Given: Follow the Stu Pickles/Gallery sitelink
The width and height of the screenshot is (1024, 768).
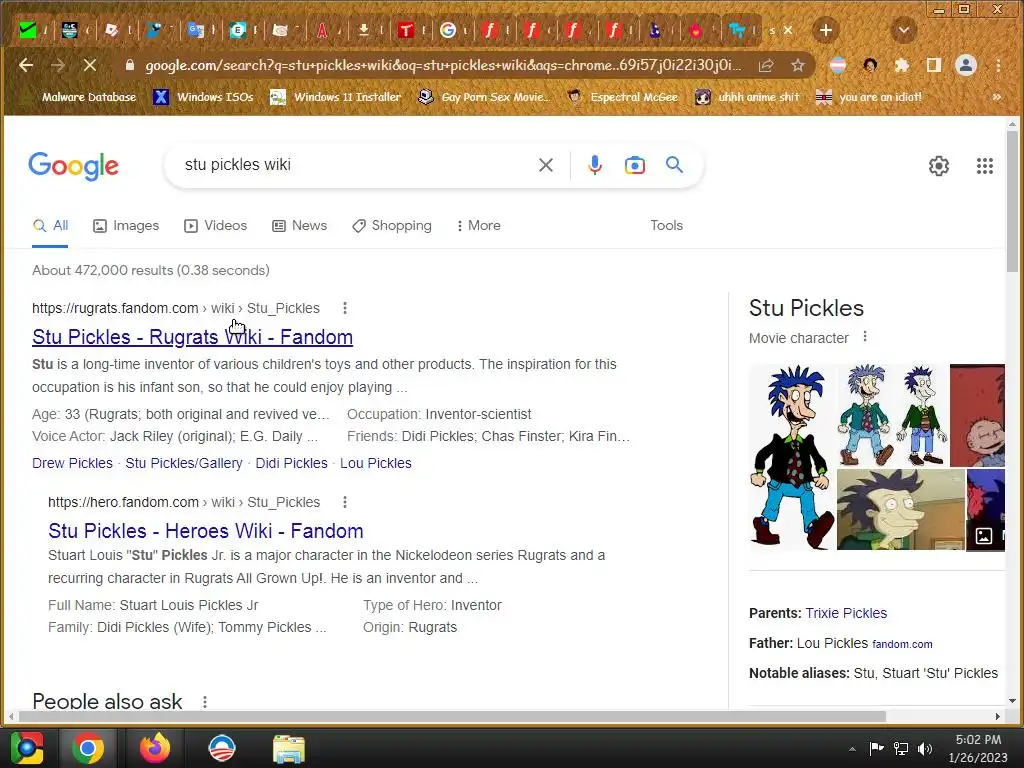Looking at the screenshot, I should click(x=184, y=463).
